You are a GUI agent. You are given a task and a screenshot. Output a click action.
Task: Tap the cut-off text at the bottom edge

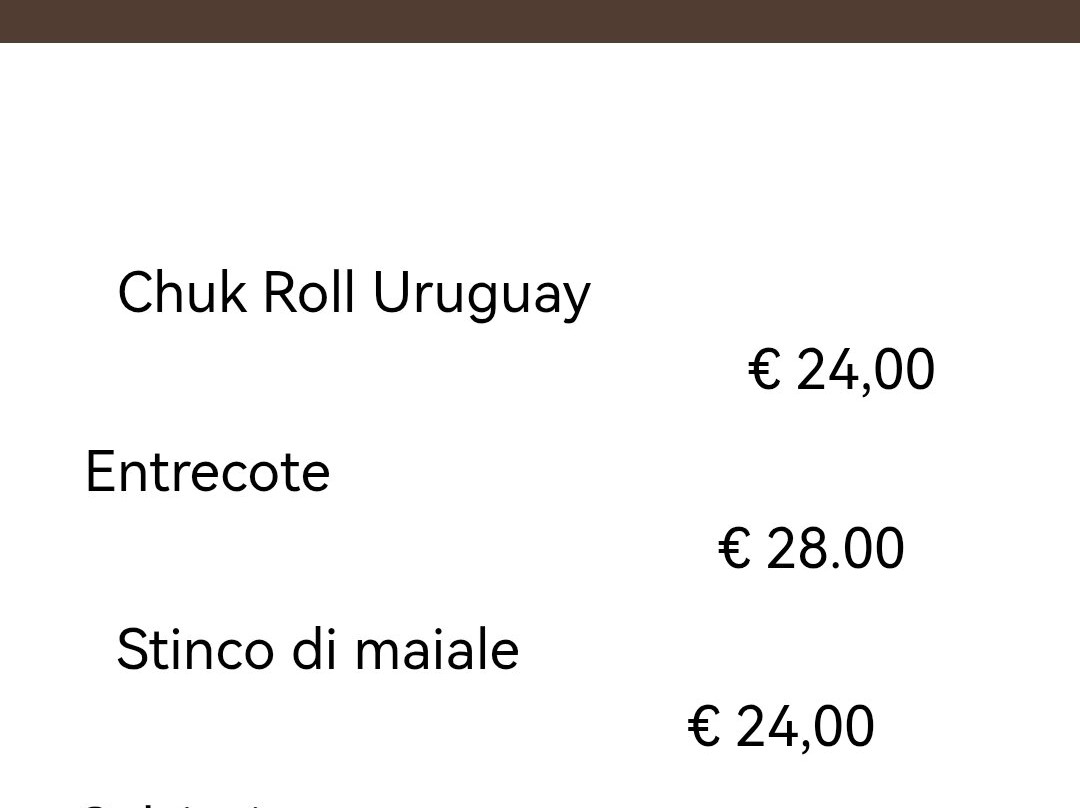coord(170,802)
